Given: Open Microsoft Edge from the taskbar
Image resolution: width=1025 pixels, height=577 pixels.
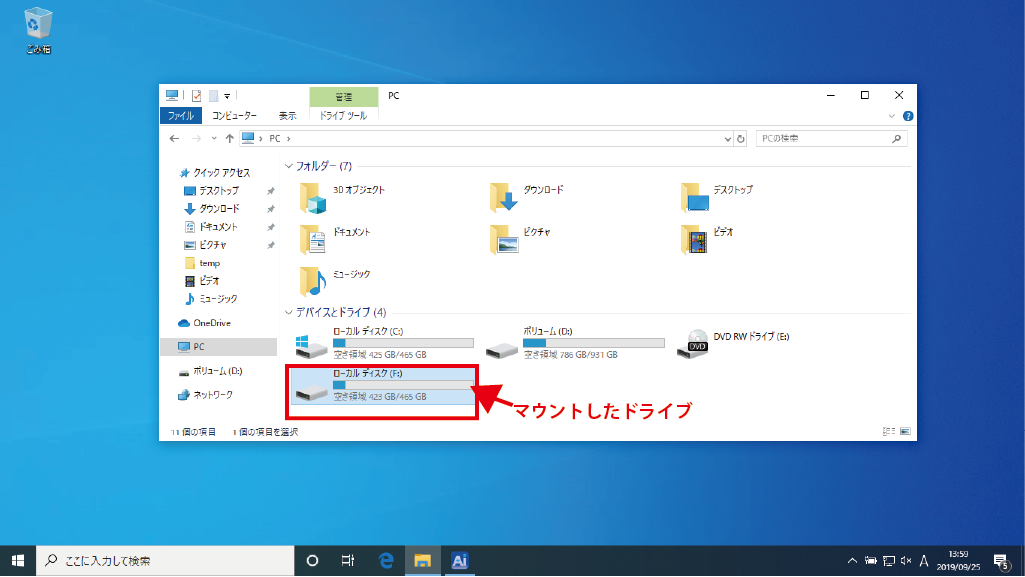Looking at the screenshot, I should [386, 561].
